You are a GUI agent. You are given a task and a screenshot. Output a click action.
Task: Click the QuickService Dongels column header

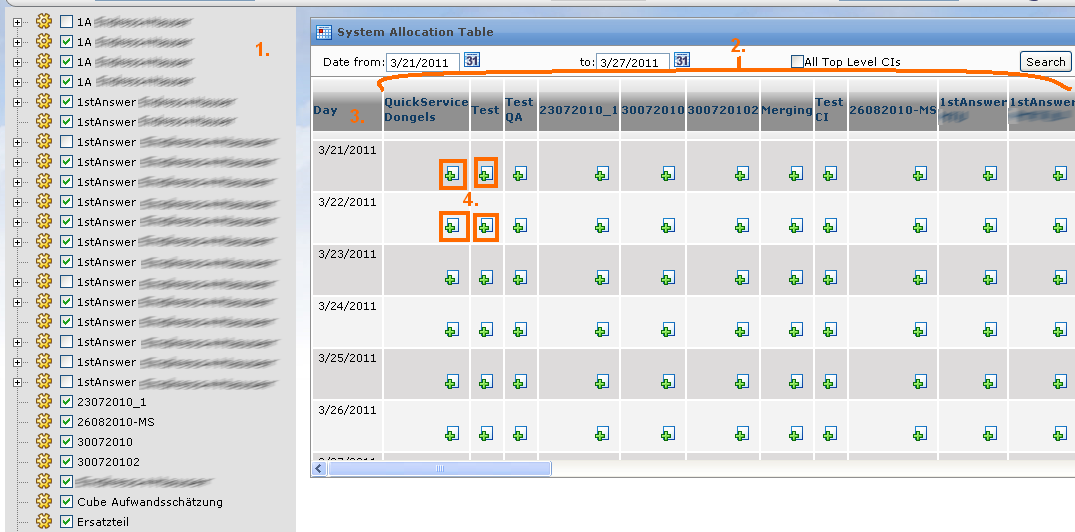tap(426, 109)
